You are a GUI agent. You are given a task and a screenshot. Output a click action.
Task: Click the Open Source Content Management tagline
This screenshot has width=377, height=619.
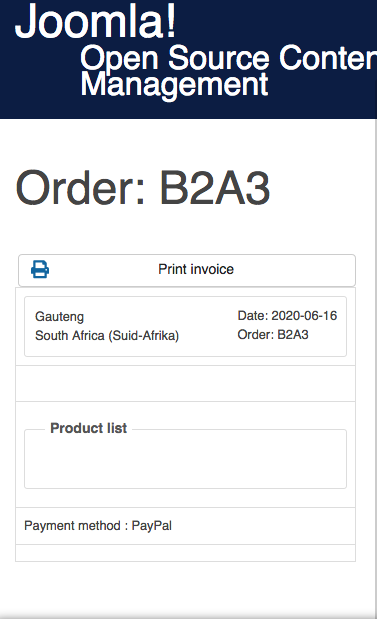228,70
